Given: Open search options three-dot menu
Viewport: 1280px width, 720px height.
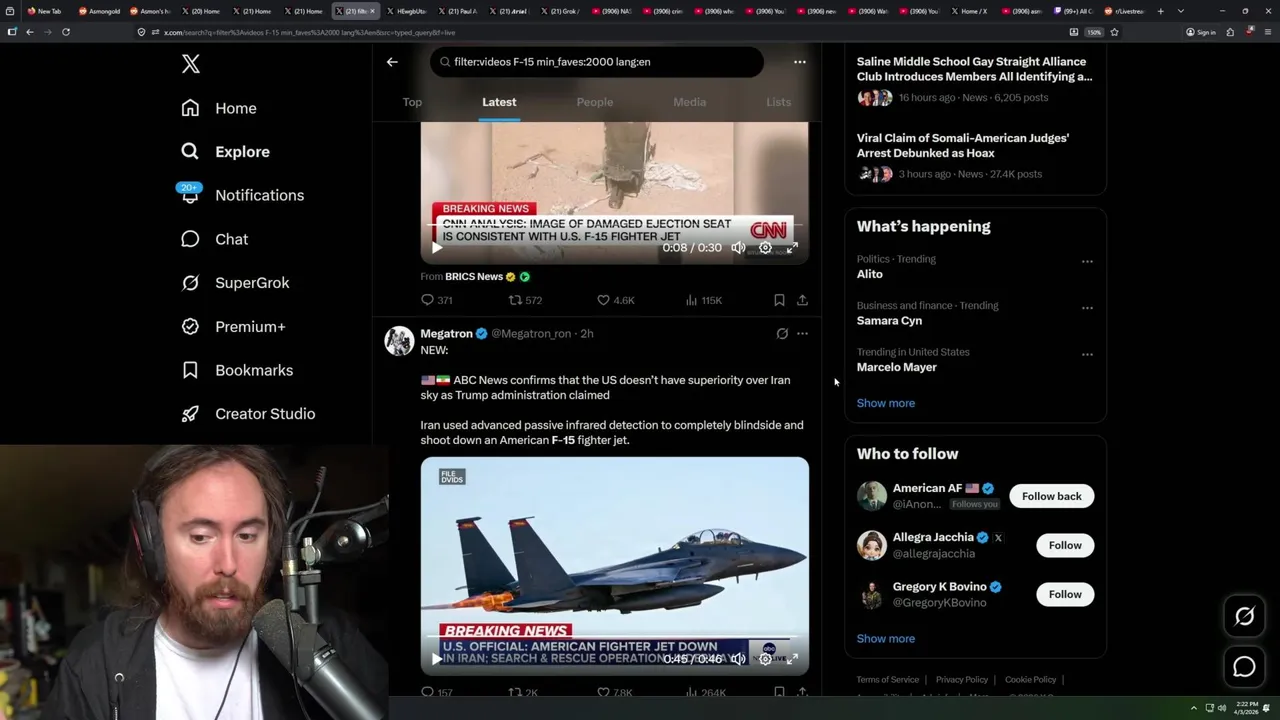Looking at the screenshot, I should (799, 62).
